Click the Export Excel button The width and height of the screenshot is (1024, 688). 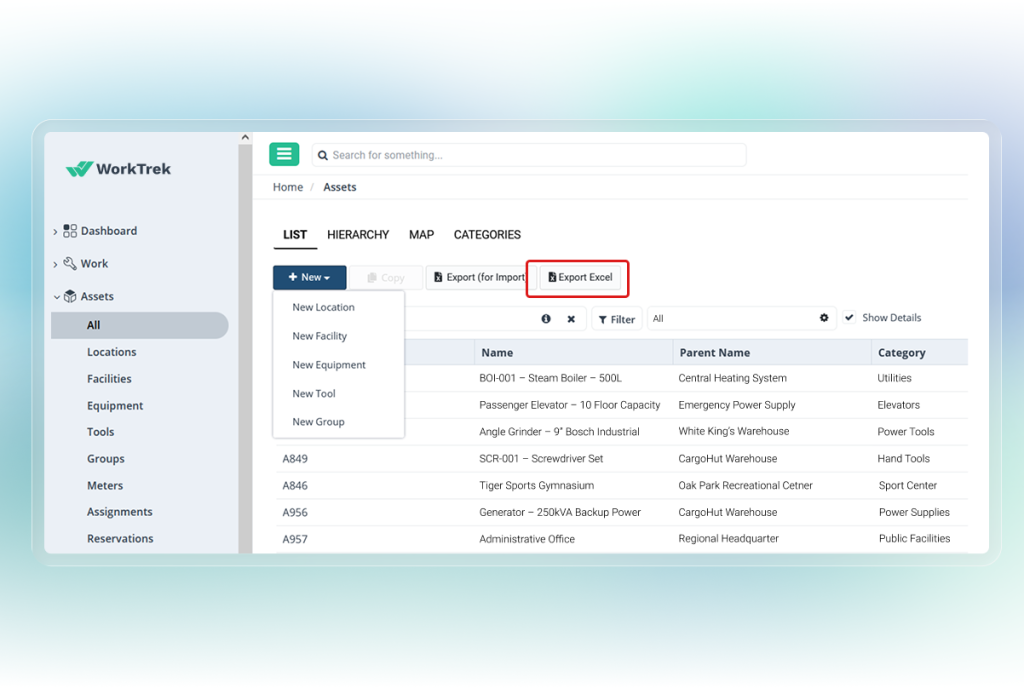point(580,278)
